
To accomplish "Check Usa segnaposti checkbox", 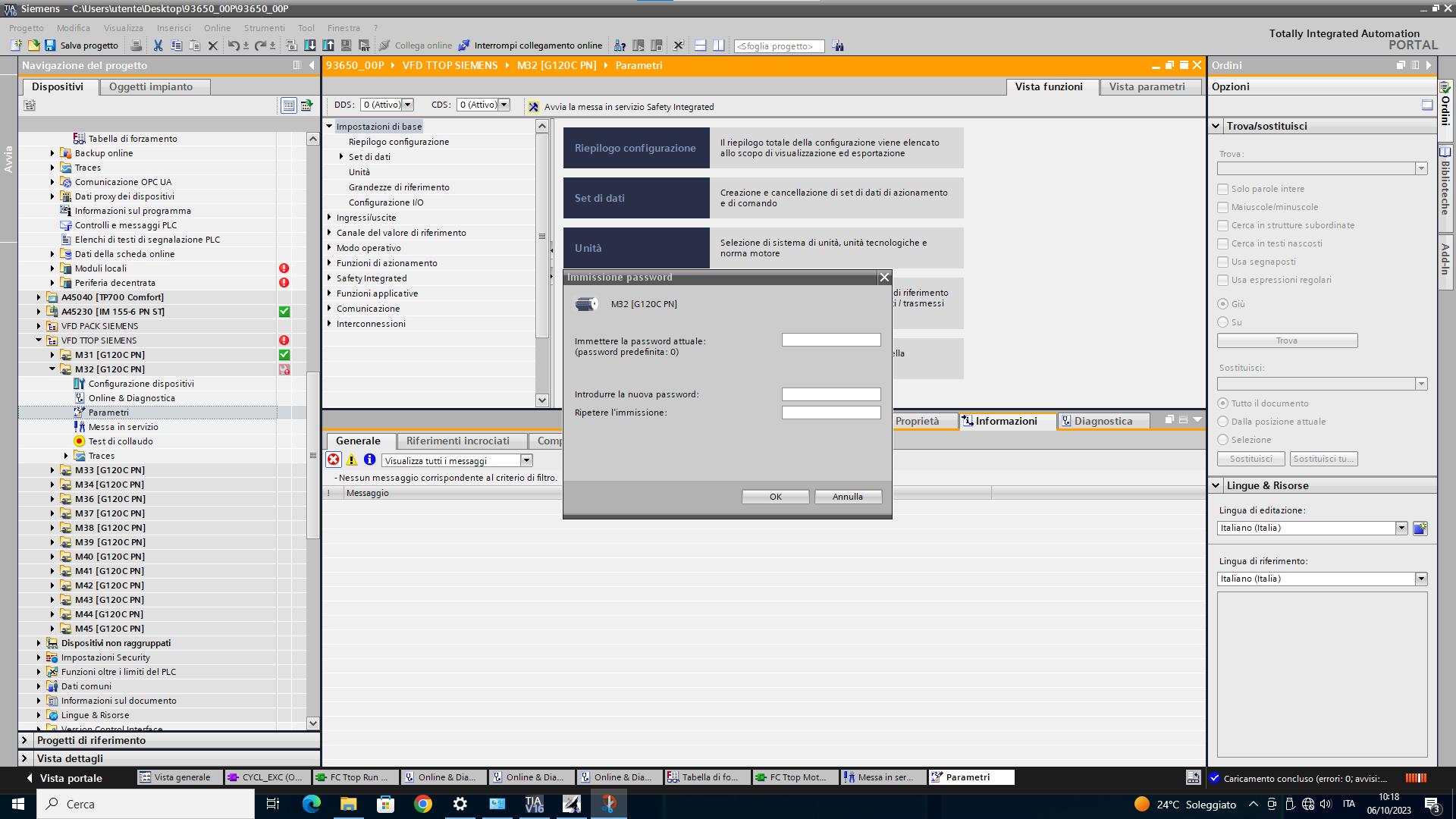I will pyautogui.click(x=1222, y=262).
